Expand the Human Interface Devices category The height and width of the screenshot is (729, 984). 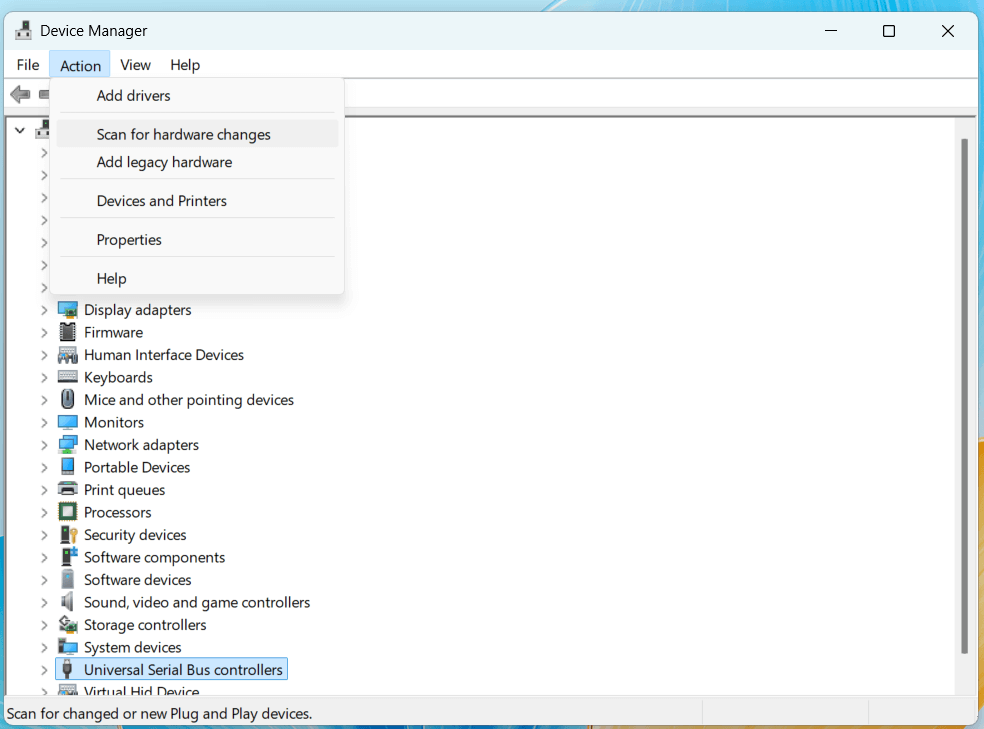(x=44, y=355)
